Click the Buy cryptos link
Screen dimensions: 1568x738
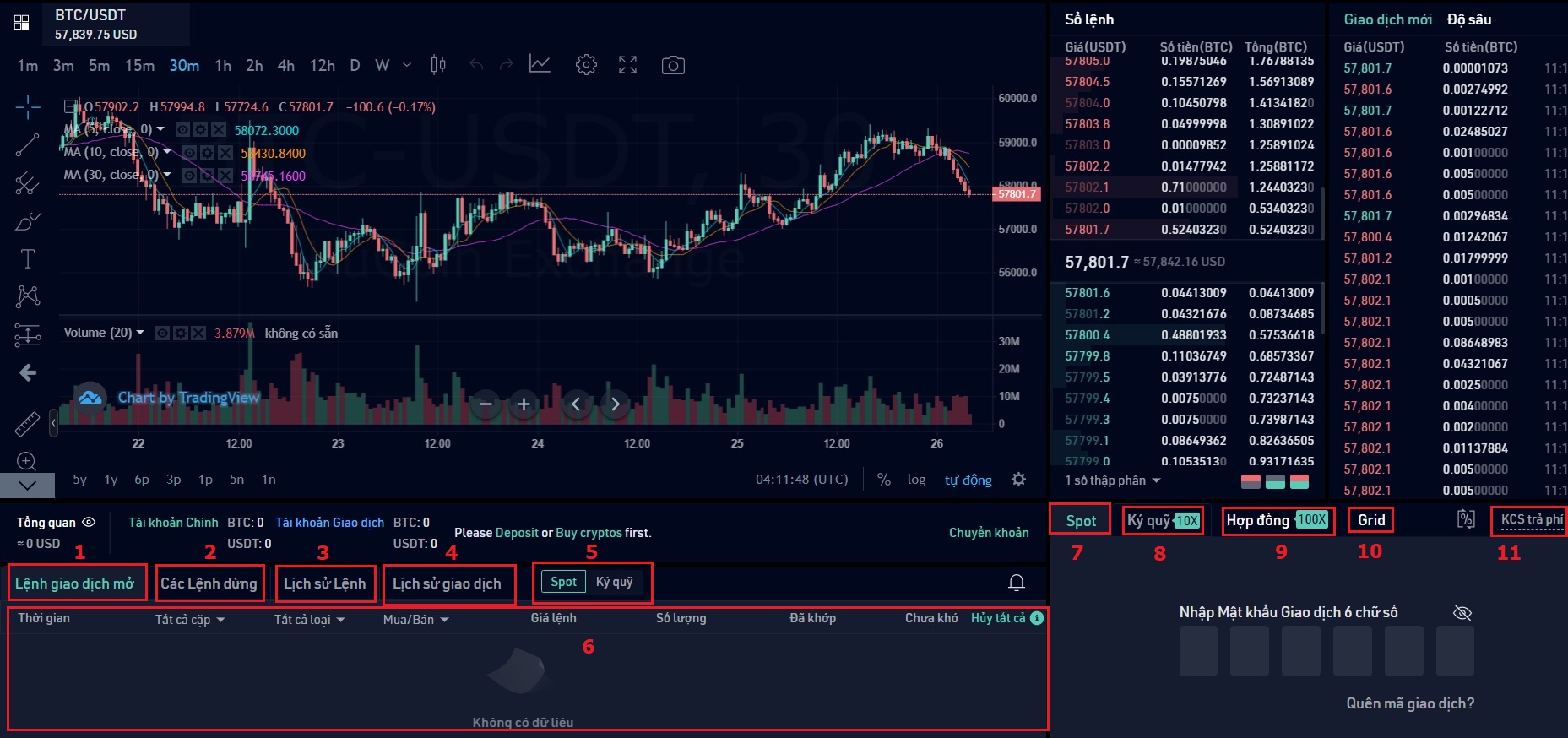coord(589,533)
